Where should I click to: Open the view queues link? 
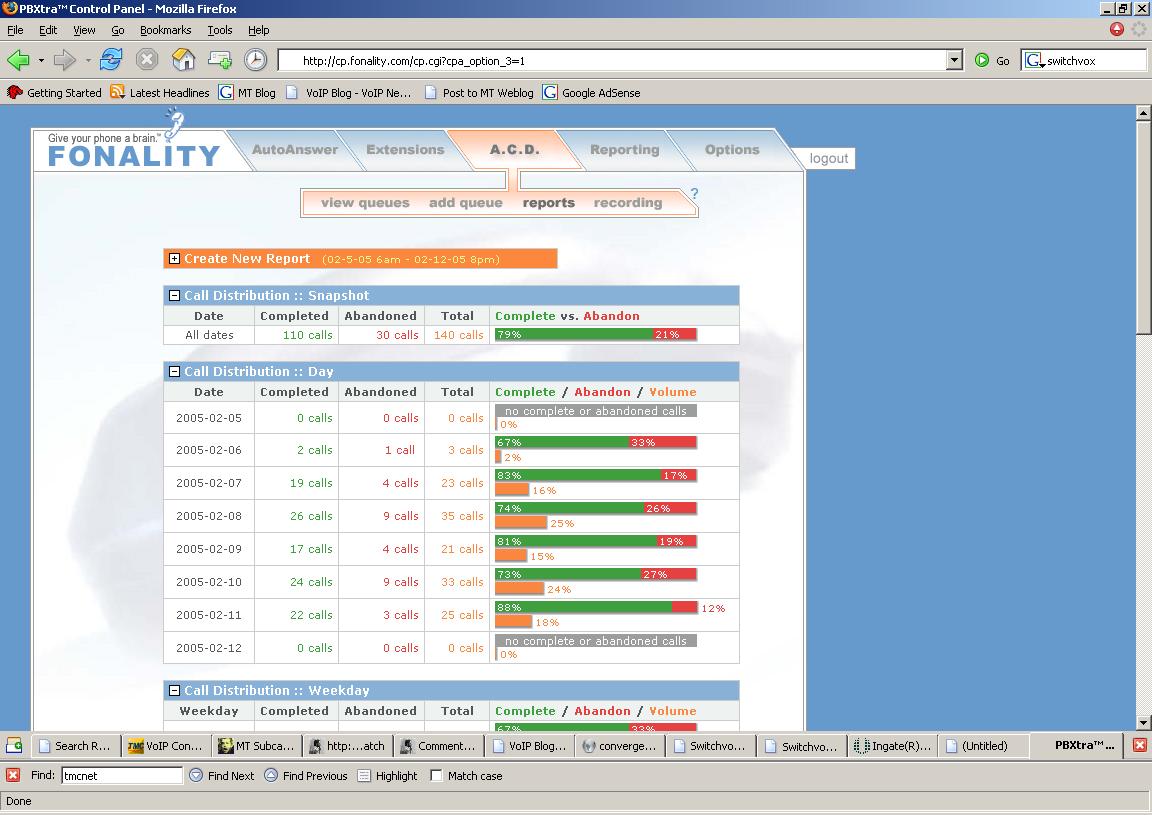365,203
